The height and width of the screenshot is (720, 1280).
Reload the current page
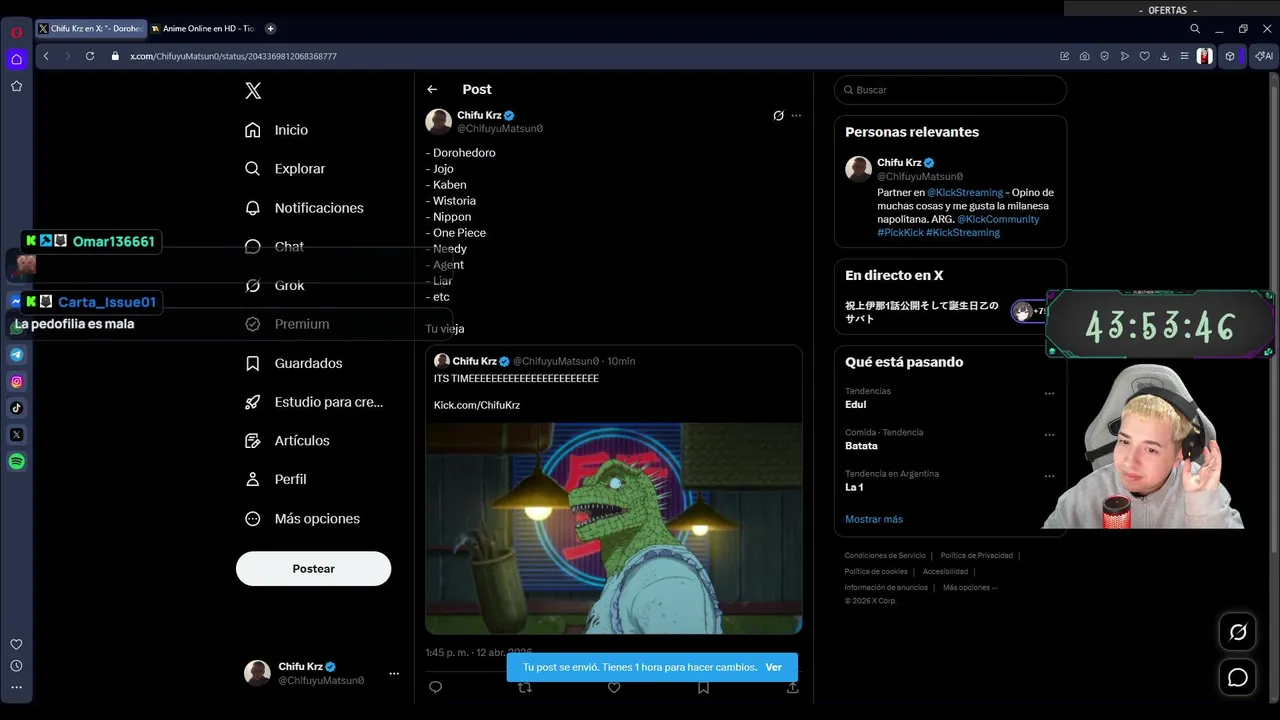[89, 56]
